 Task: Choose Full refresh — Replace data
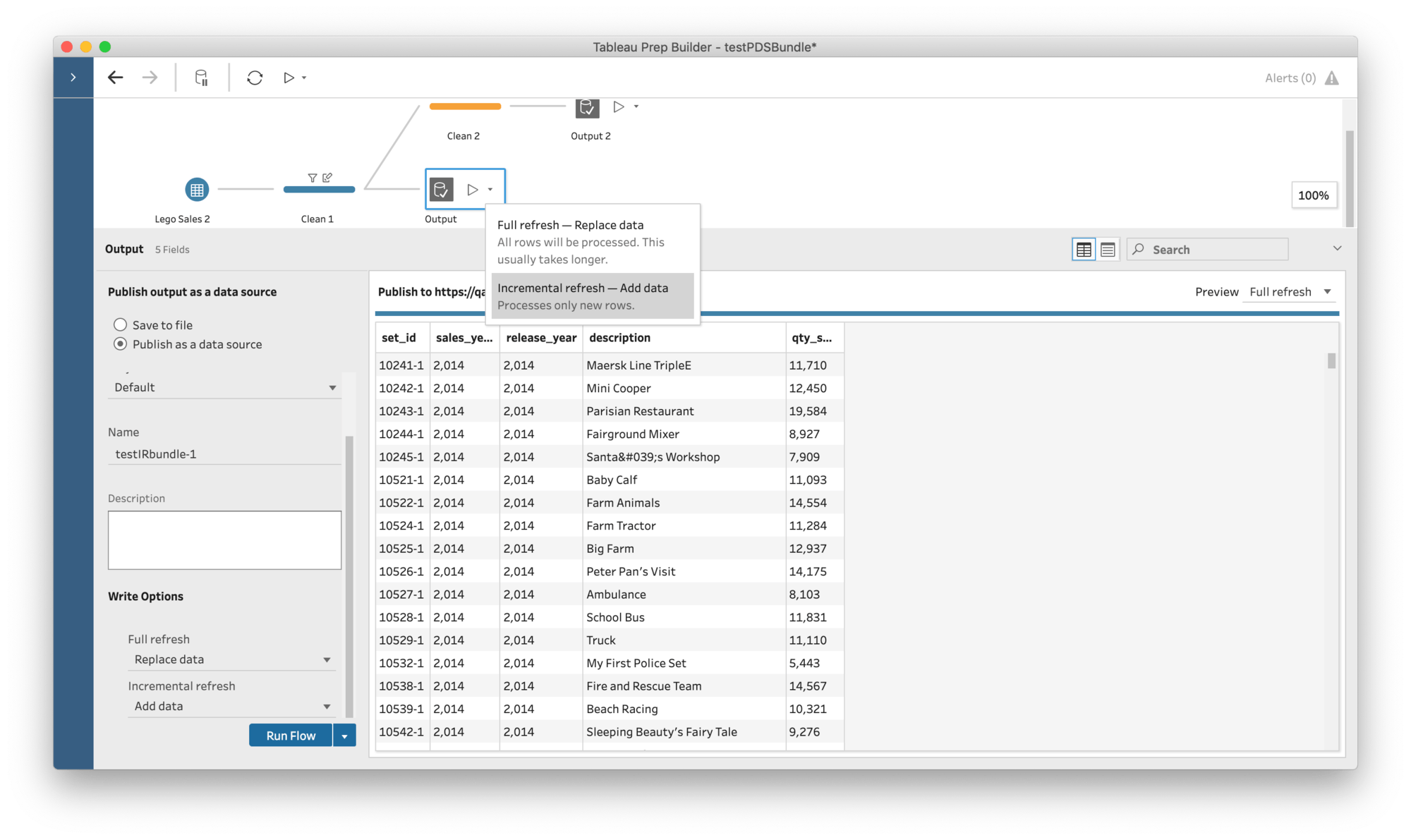pos(593,241)
